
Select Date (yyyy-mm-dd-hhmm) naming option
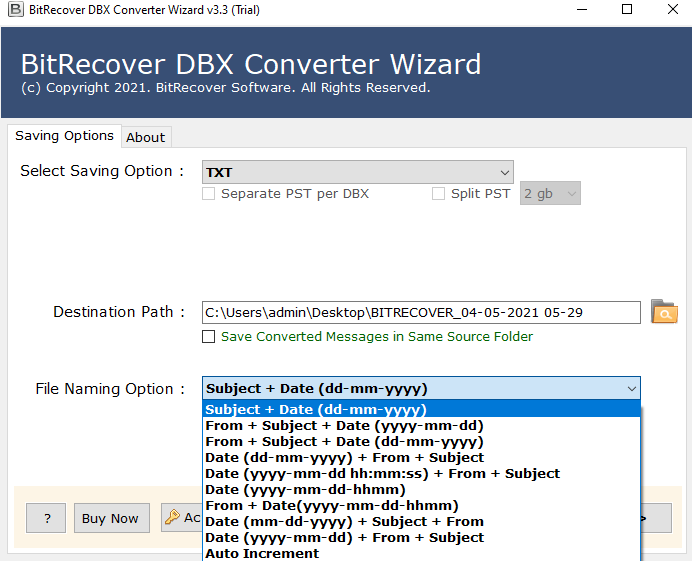421,489
